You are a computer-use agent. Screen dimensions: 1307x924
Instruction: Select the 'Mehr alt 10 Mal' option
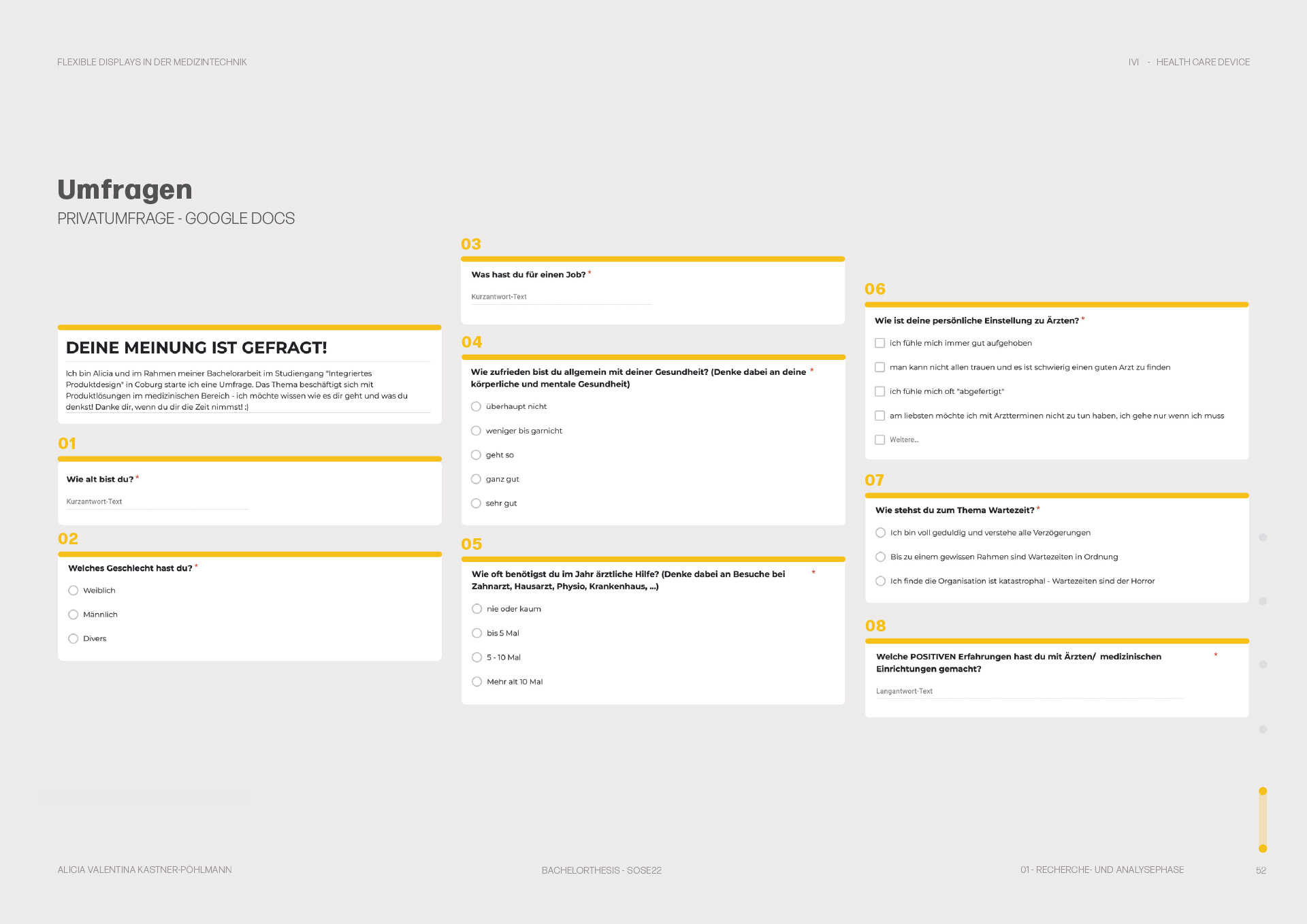point(477,682)
